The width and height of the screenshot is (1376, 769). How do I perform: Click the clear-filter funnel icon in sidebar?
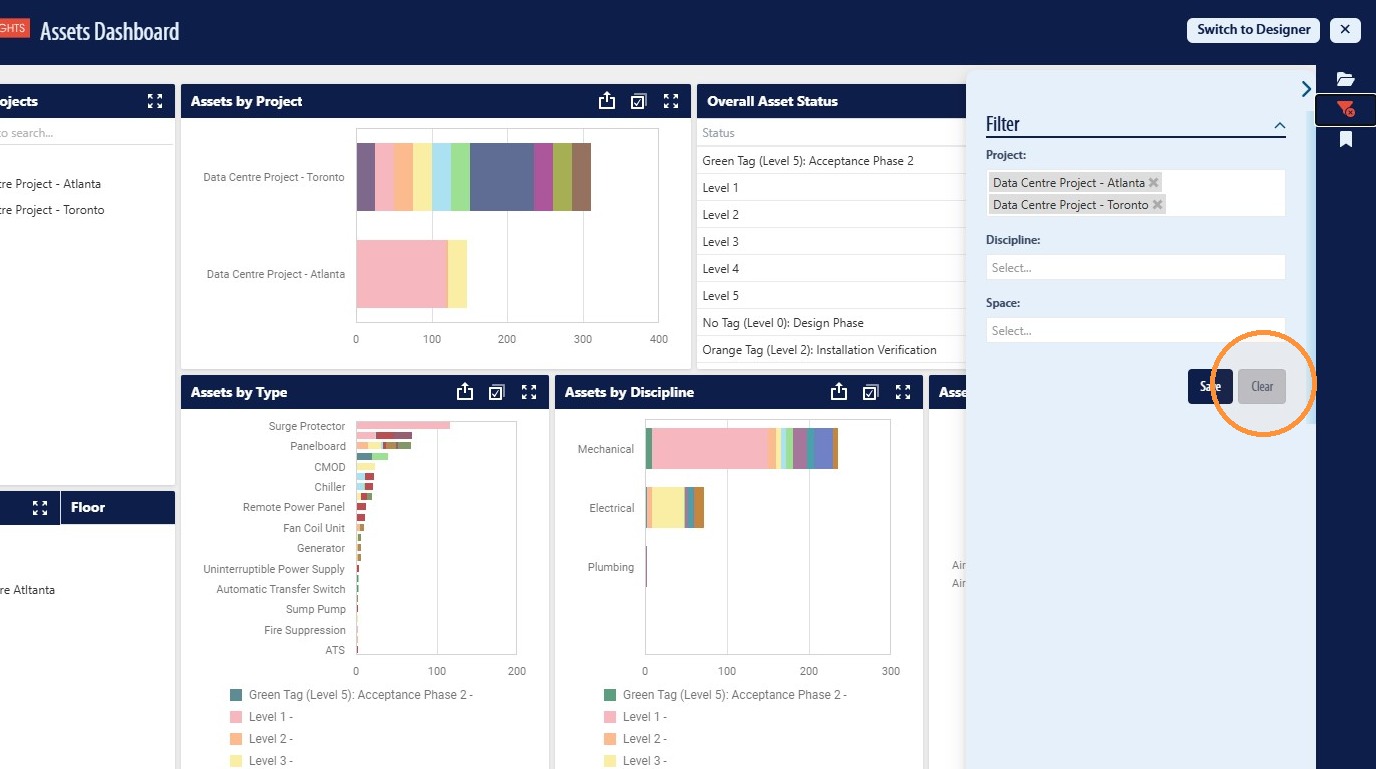[1345, 109]
